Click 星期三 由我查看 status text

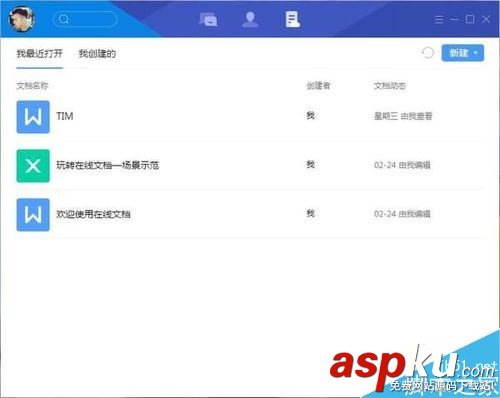pyautogui.click(x=403, y=116)
